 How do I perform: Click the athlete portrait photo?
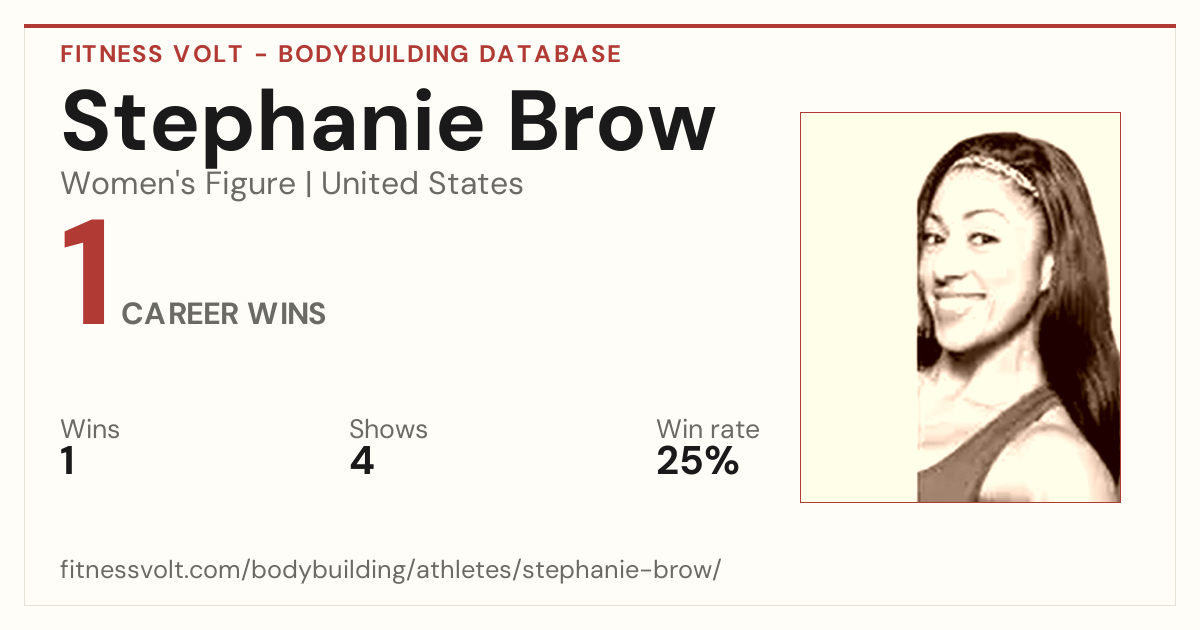[x=960, y=307]
